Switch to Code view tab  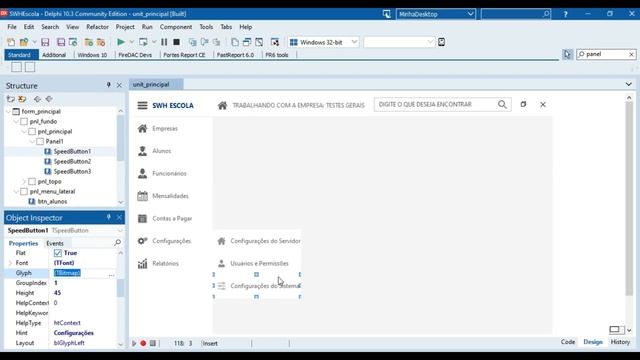click(x=568, y=342)
